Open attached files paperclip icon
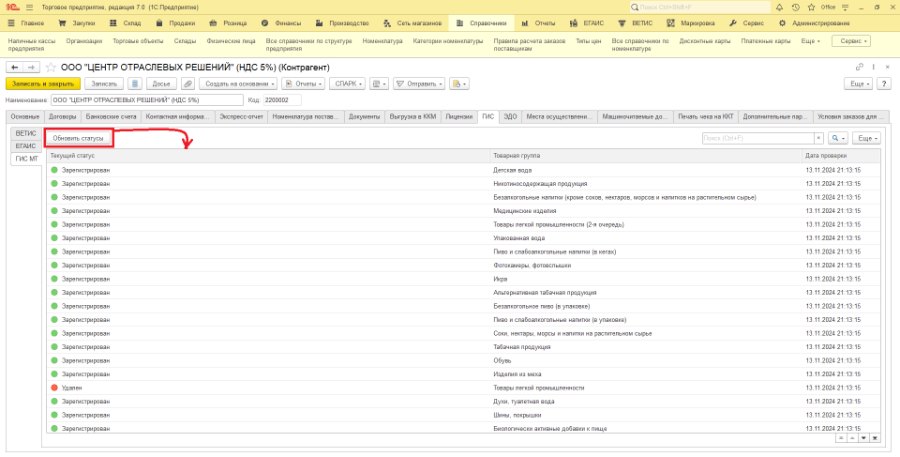 [188, 84]
